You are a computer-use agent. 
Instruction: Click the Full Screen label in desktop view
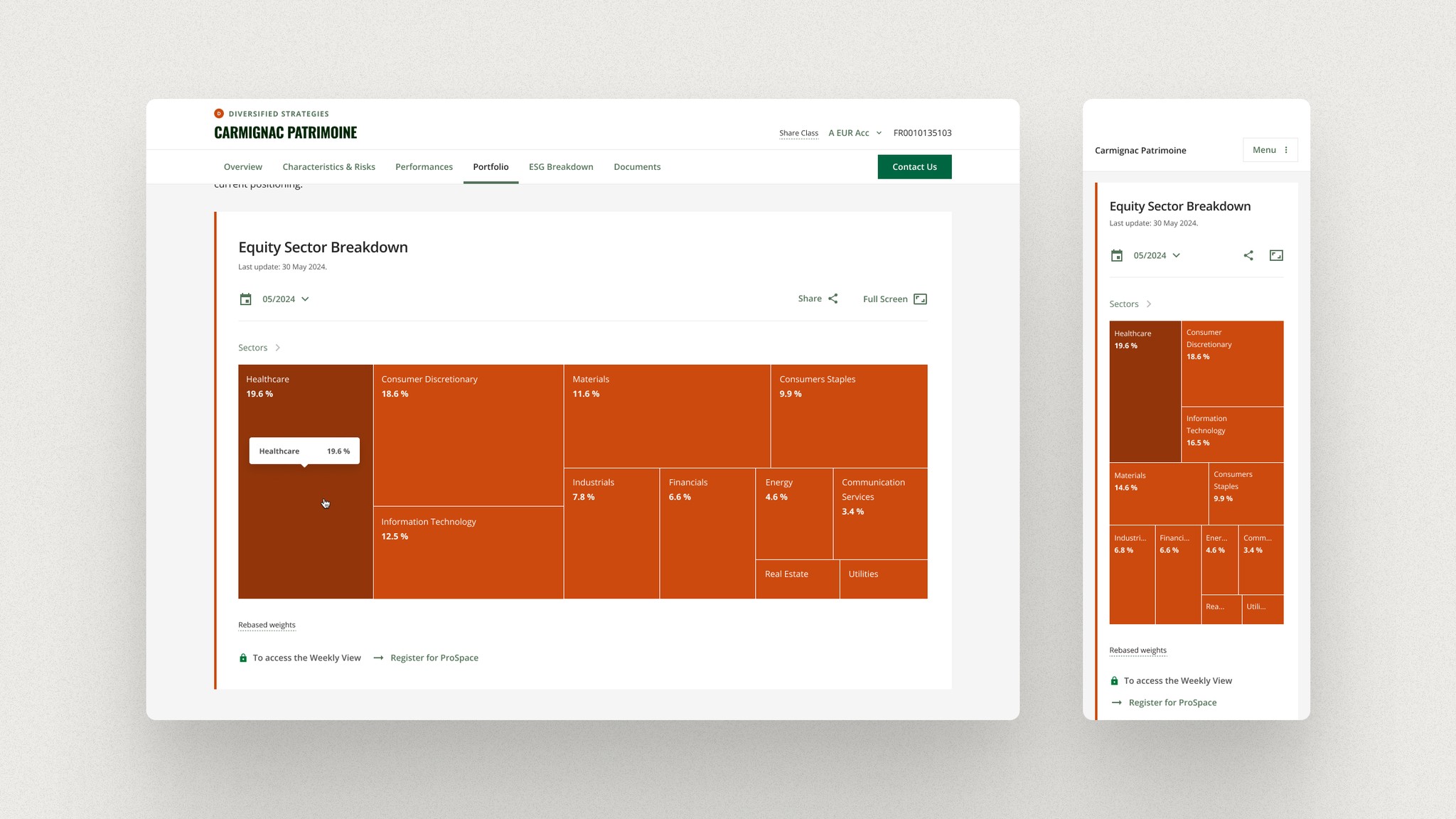pos(885,299)
